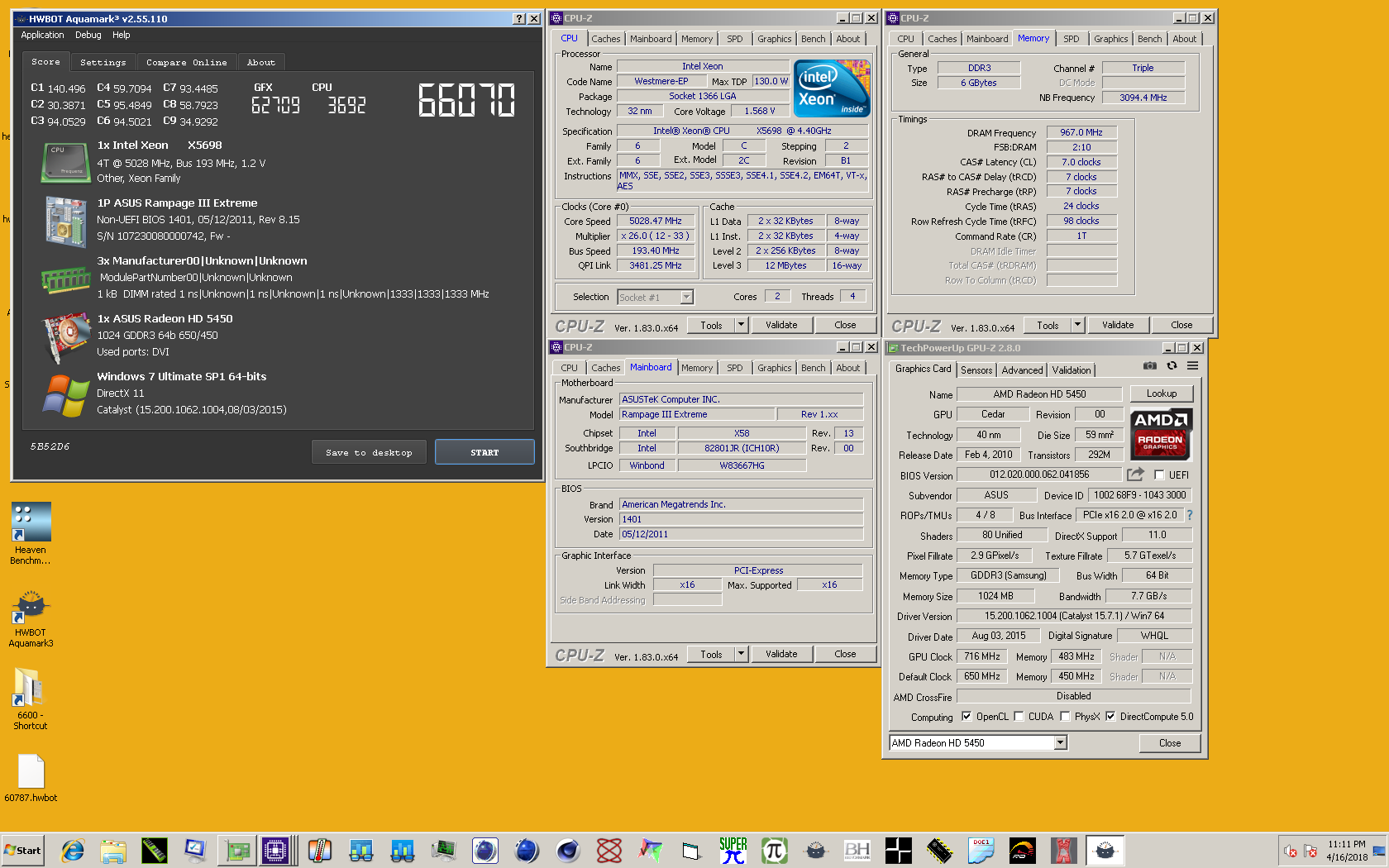Click the Tools button in CPU-Z CPU window

[x=711, y=325]
